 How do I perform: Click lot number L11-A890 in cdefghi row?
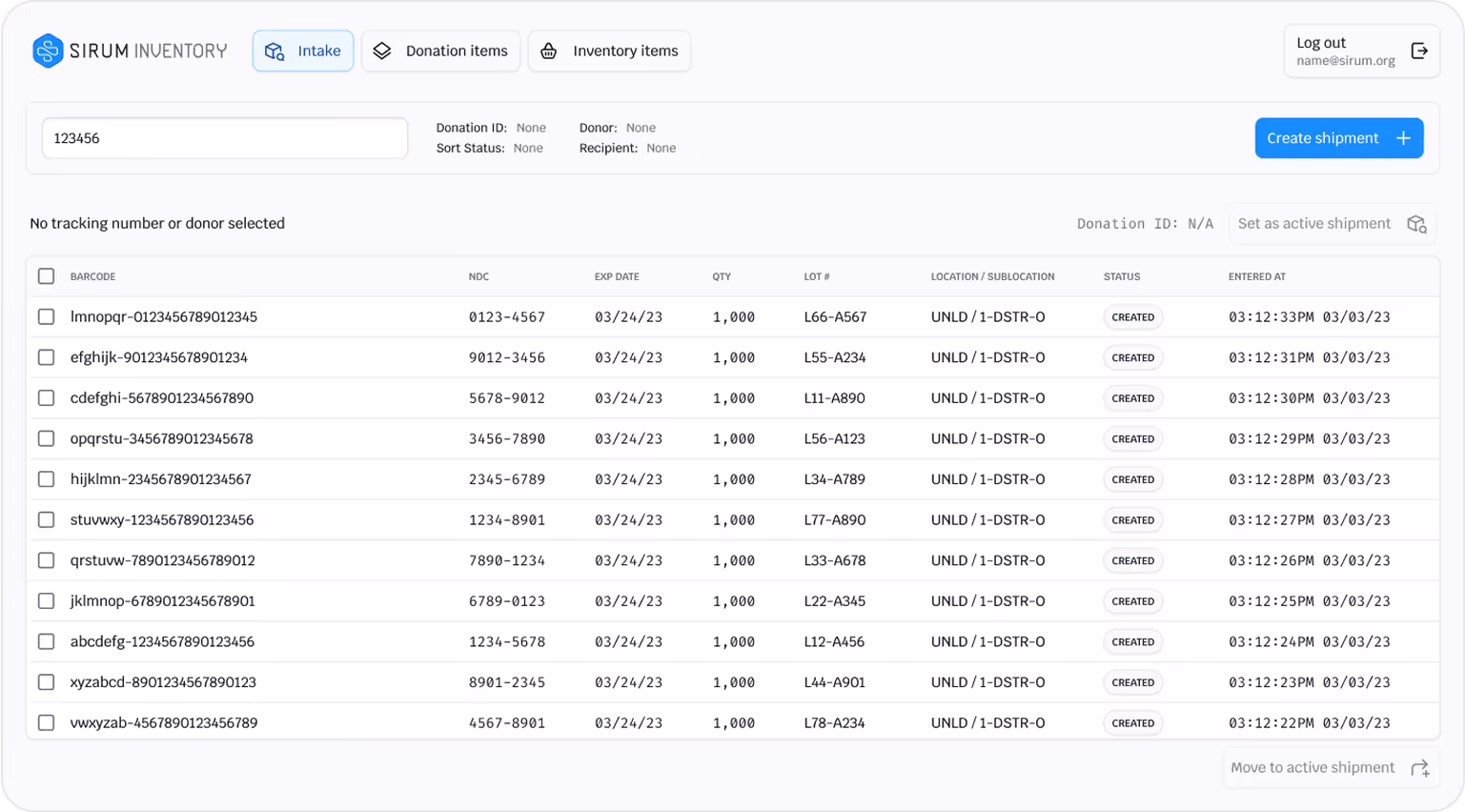point(835,398)
